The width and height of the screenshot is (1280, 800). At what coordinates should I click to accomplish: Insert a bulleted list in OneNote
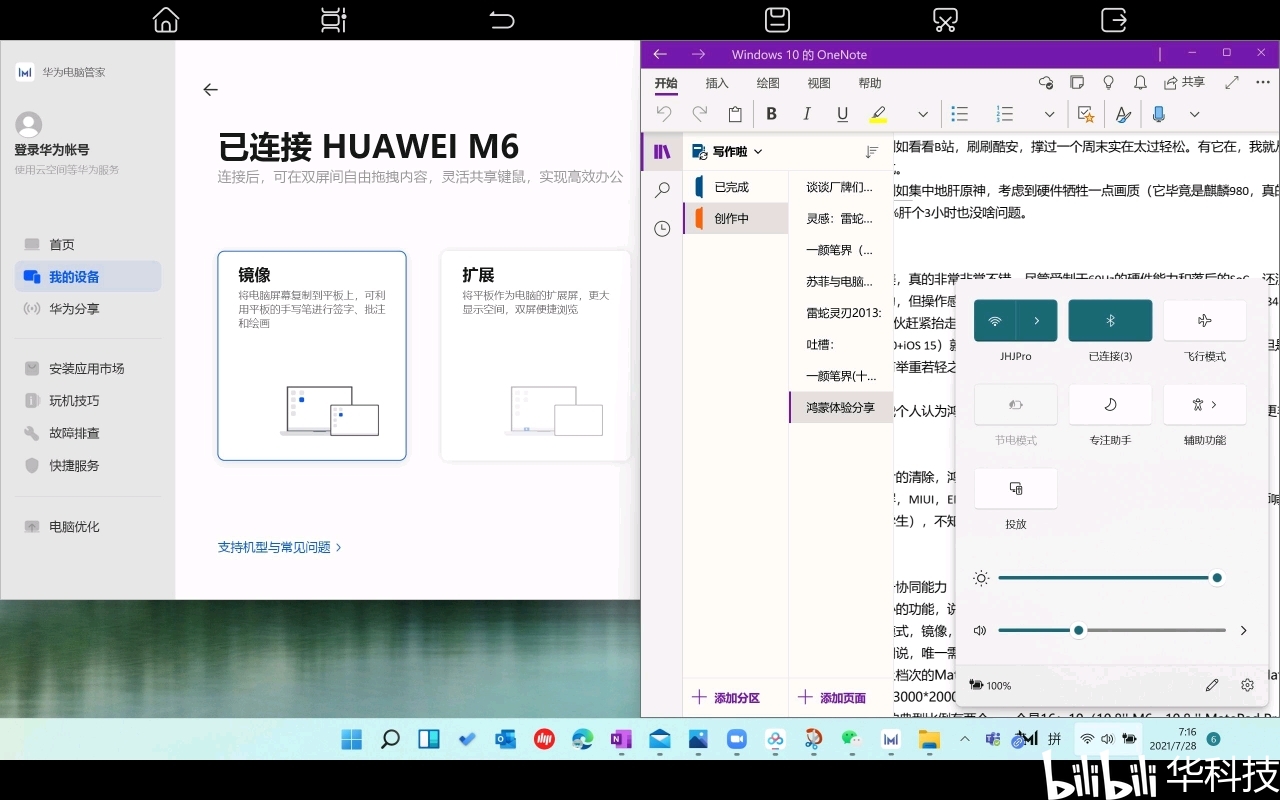(959, 114)
